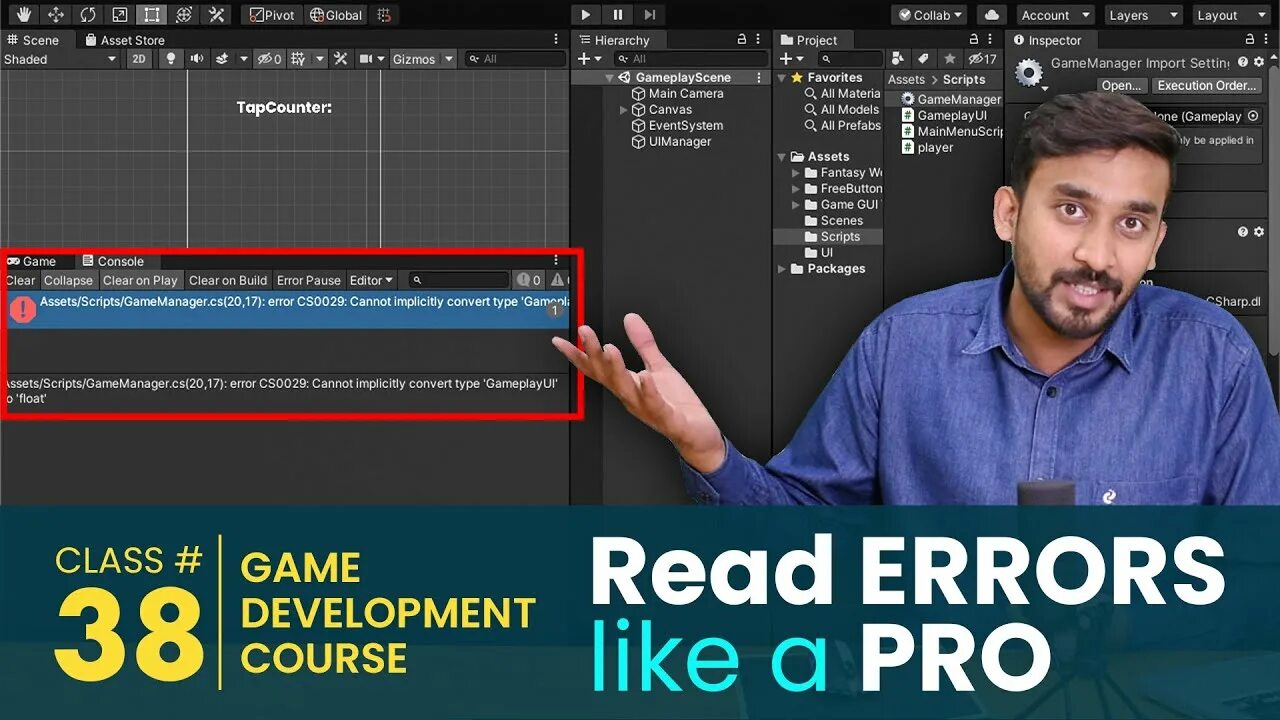Open the Layers dropdown

[x=1143, y=15]
